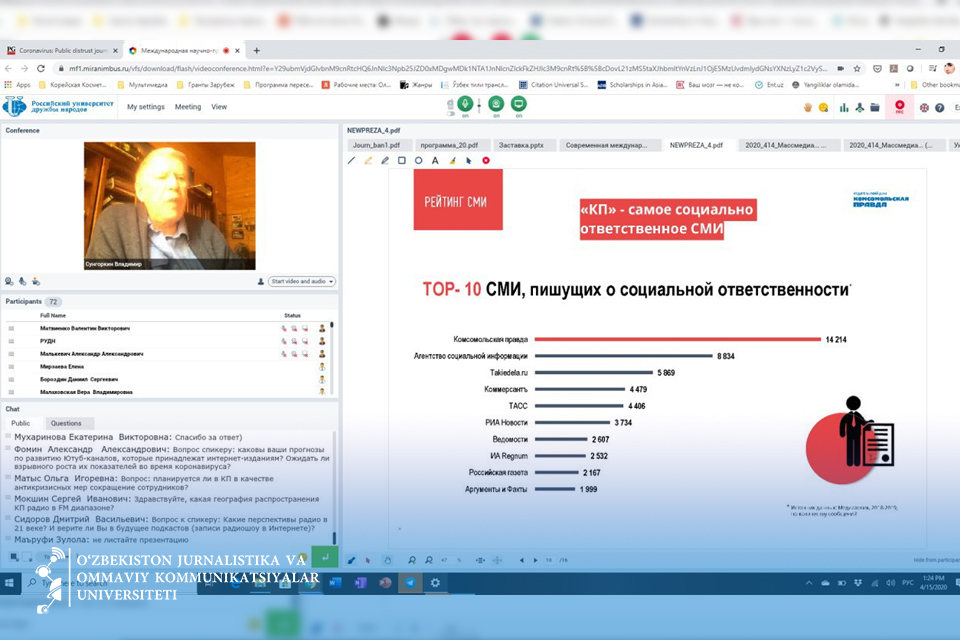Image resolution: width=960 pixels, height=640 pixels.
Task: Open a new browser tab
Action: coord(257,51)
